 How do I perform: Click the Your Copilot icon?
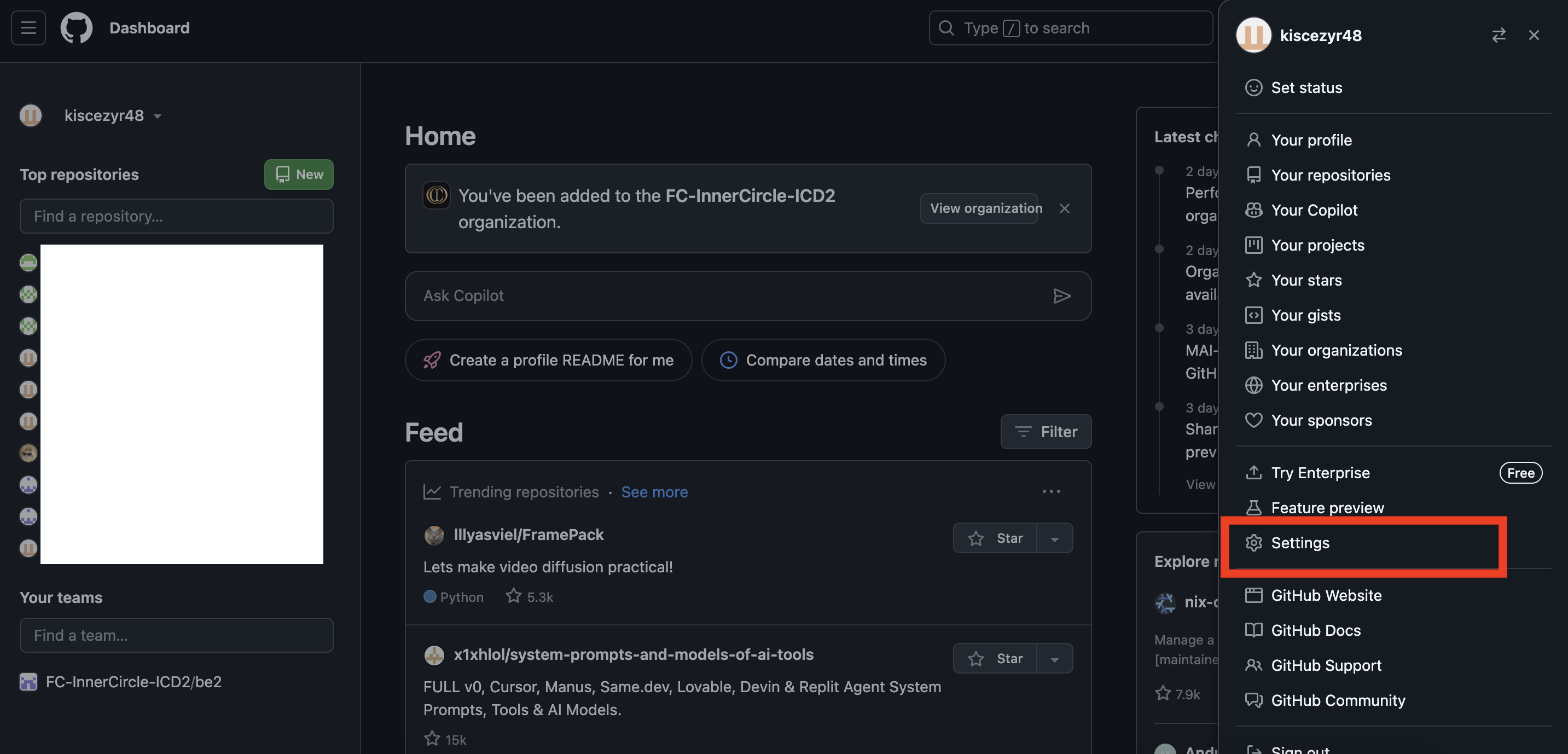(x=1253, y=210)
